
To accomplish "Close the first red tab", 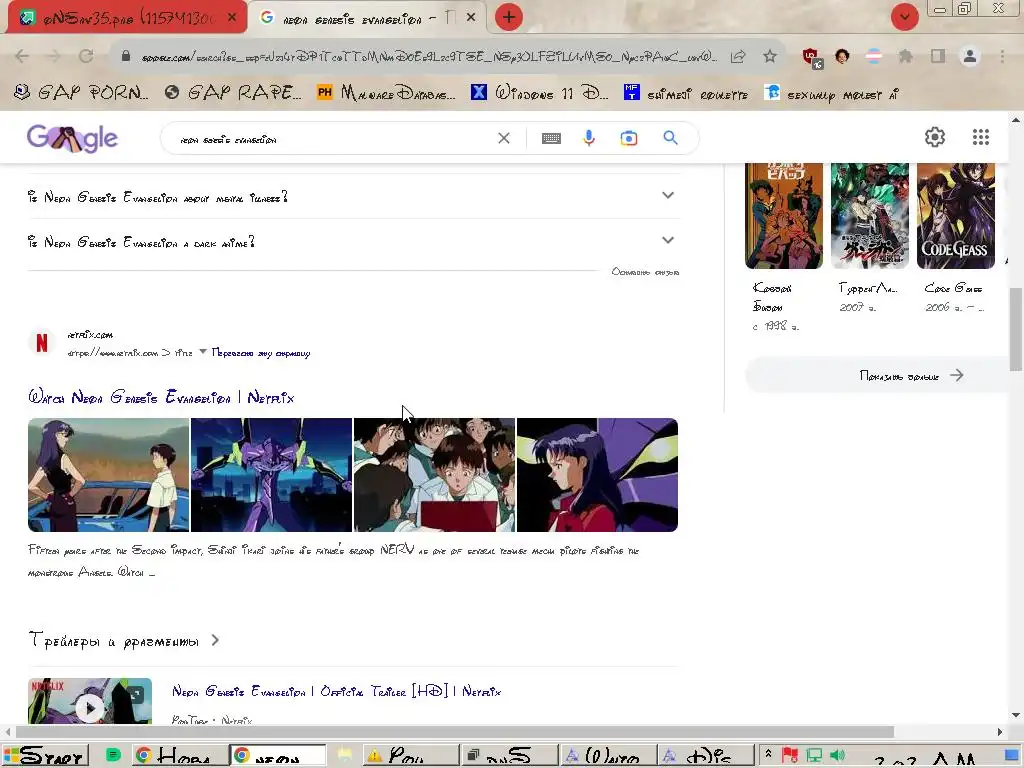I will [232, 18].
